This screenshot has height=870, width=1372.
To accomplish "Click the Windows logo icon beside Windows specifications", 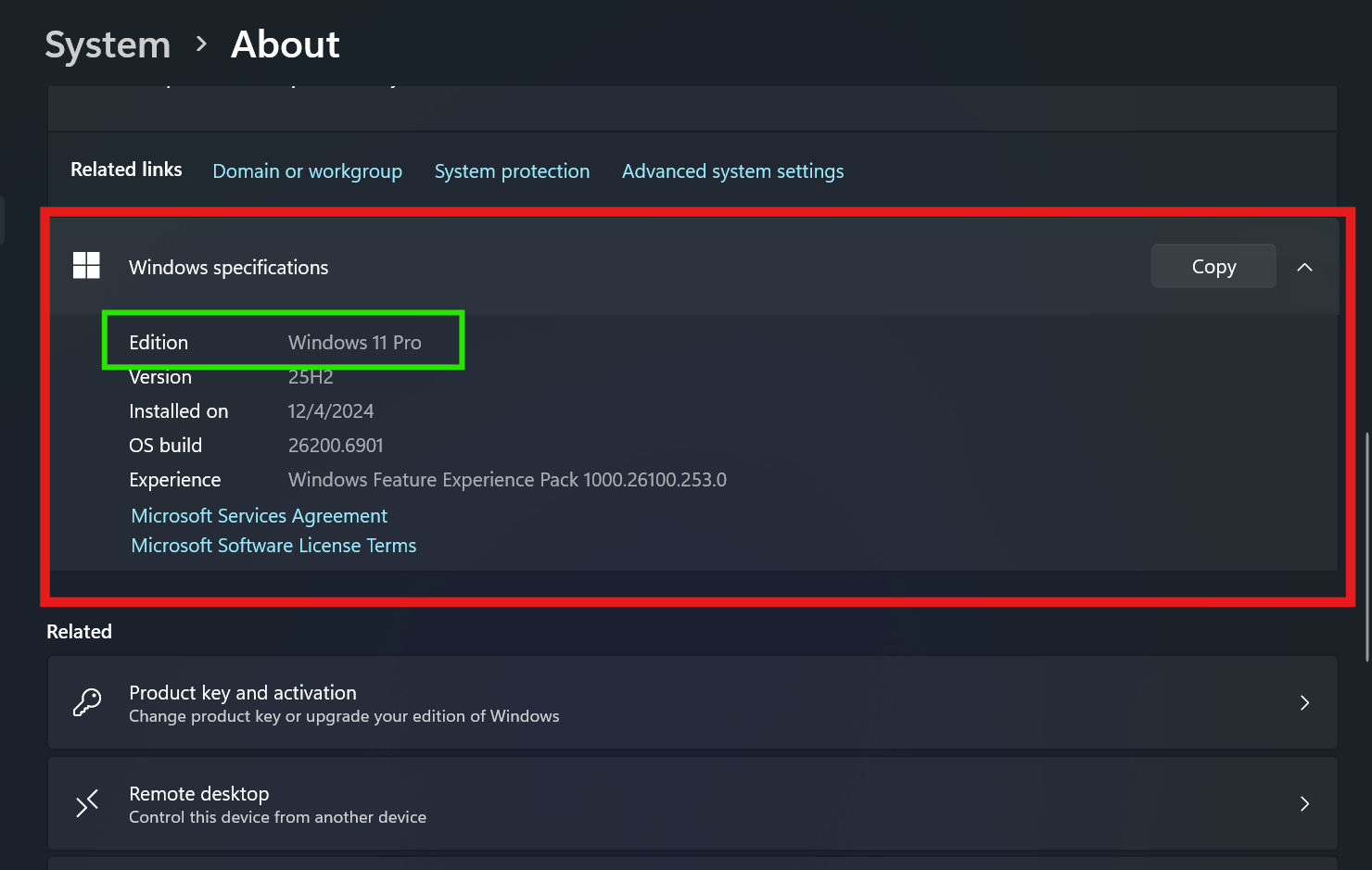I will [x=86, y=266].
